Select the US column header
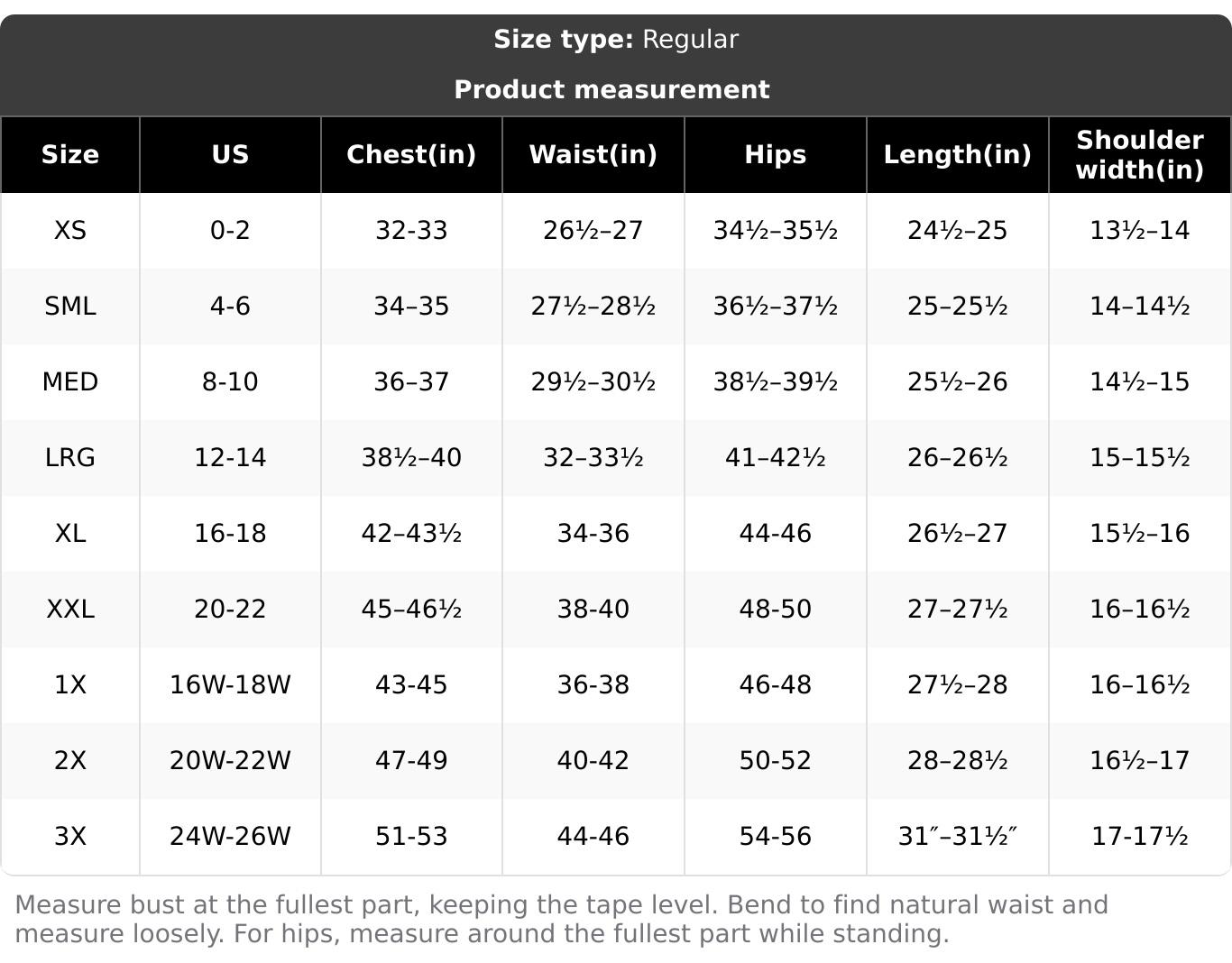This screenshot has width=1232, height=963. (x=230, y=155)
